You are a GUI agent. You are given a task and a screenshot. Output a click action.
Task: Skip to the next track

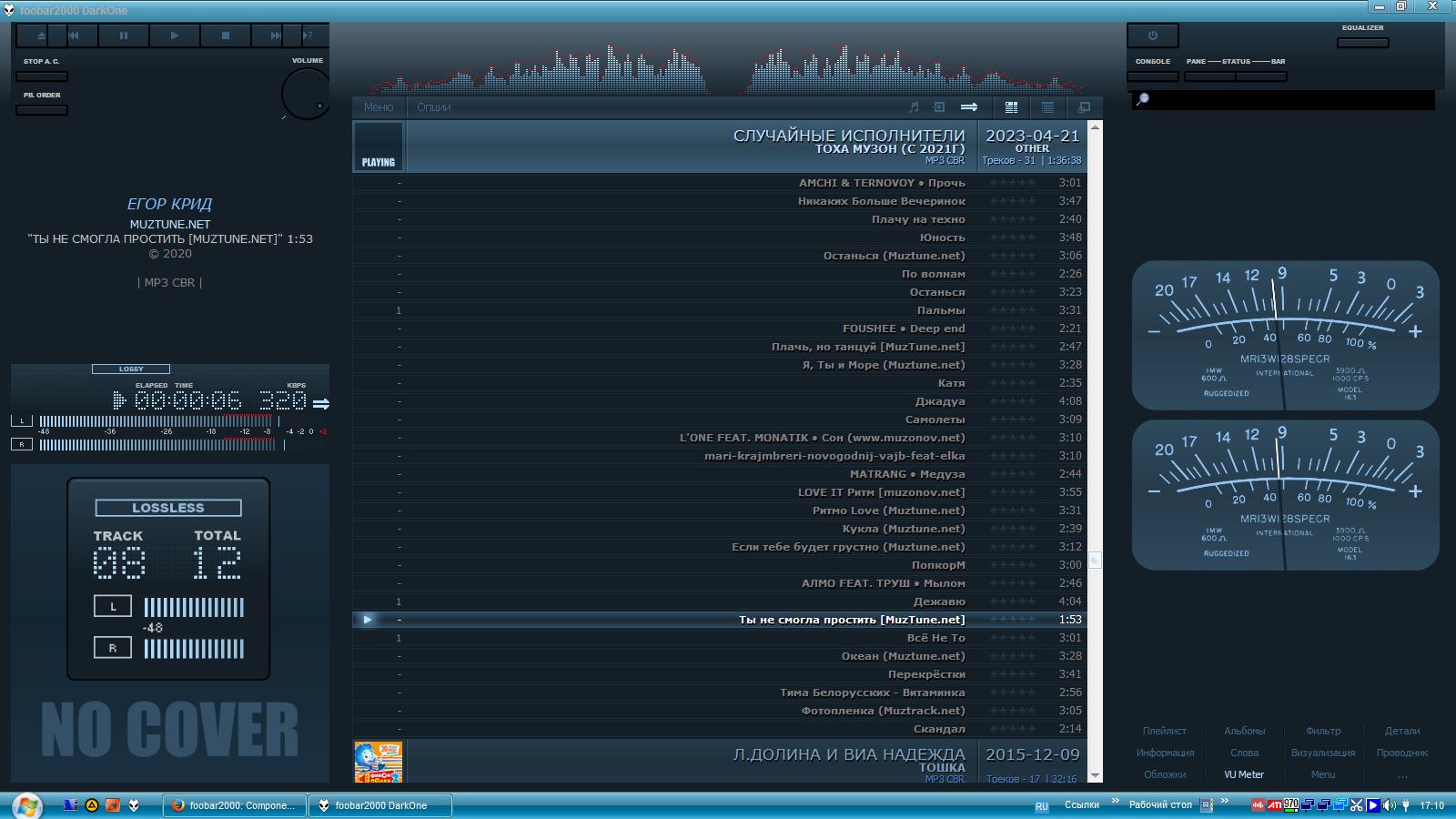(x=275, y=35)
